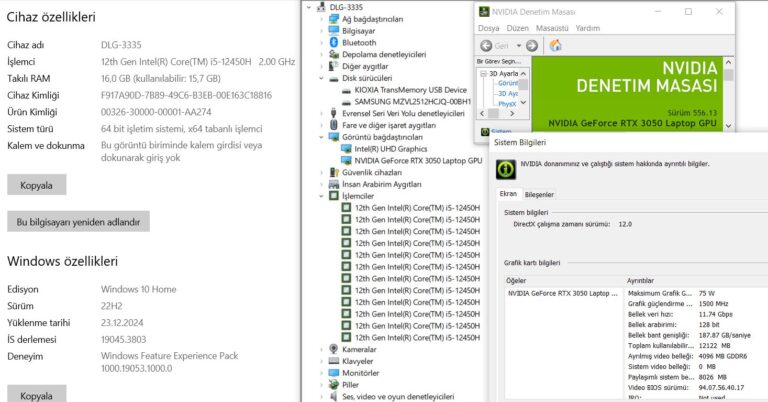Open the Dosya menu

(x=488, y=28)
